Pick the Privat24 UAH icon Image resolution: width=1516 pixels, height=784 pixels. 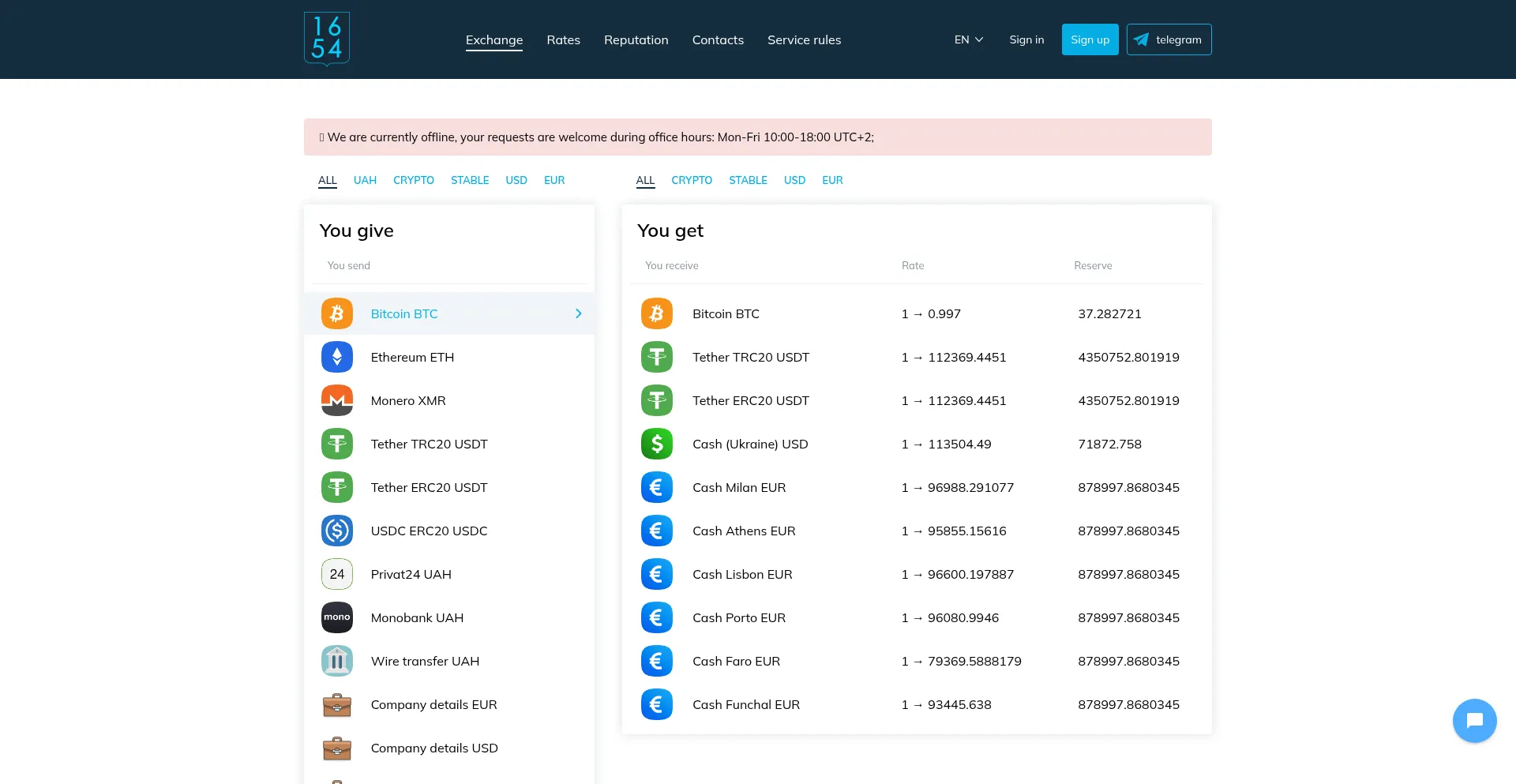coord(337,574)
